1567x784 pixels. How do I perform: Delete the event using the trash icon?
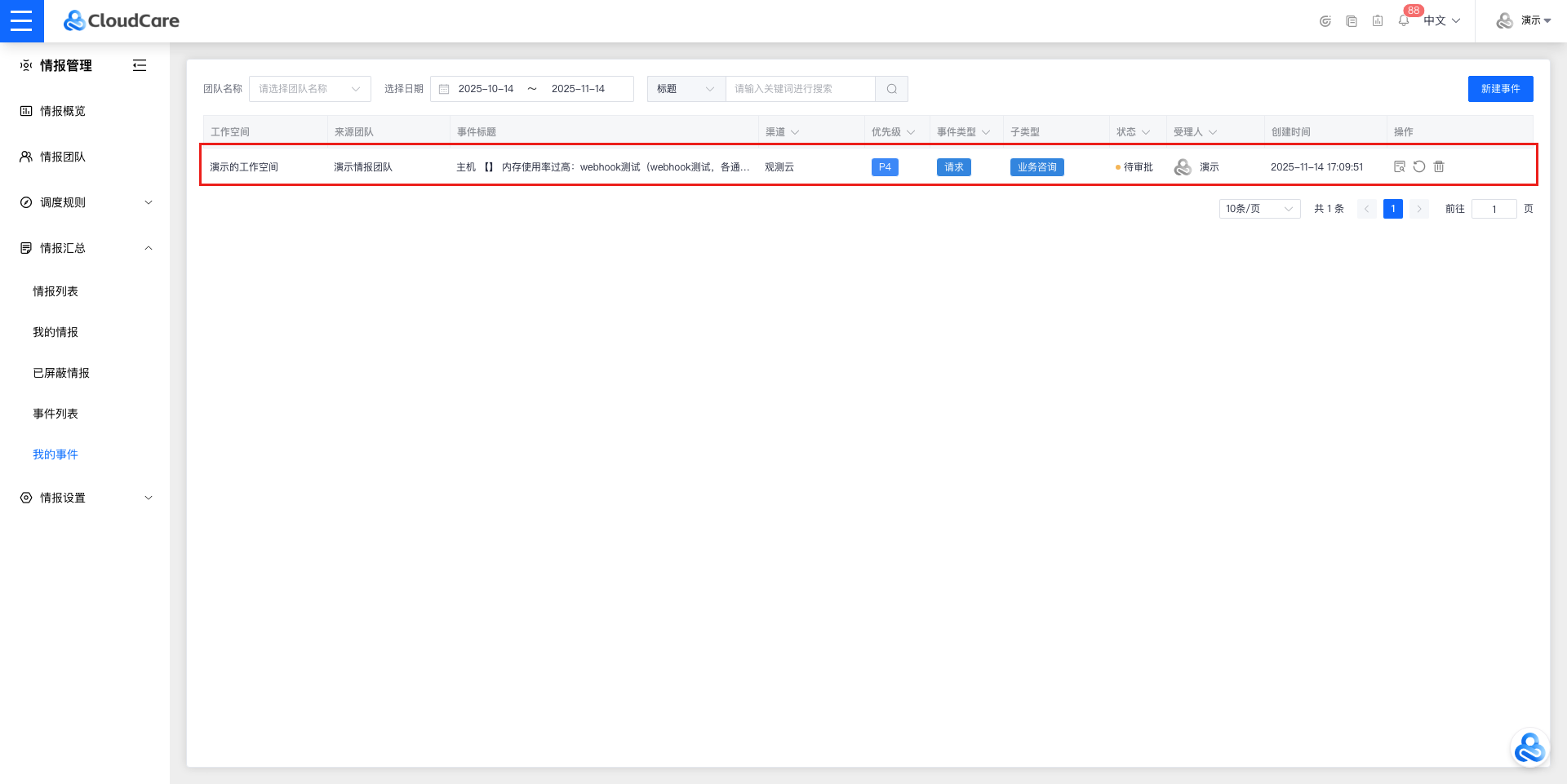(x=1439, y=166)
